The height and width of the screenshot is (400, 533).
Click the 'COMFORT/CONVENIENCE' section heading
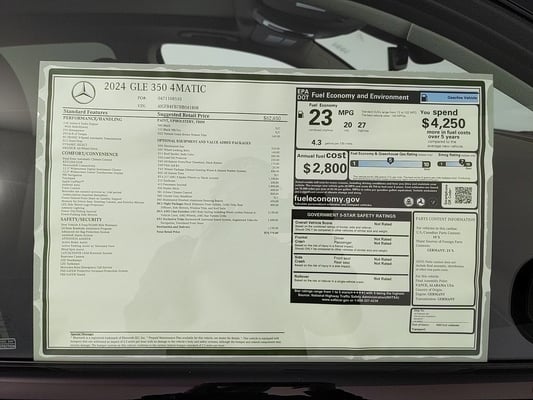(90, 154)
